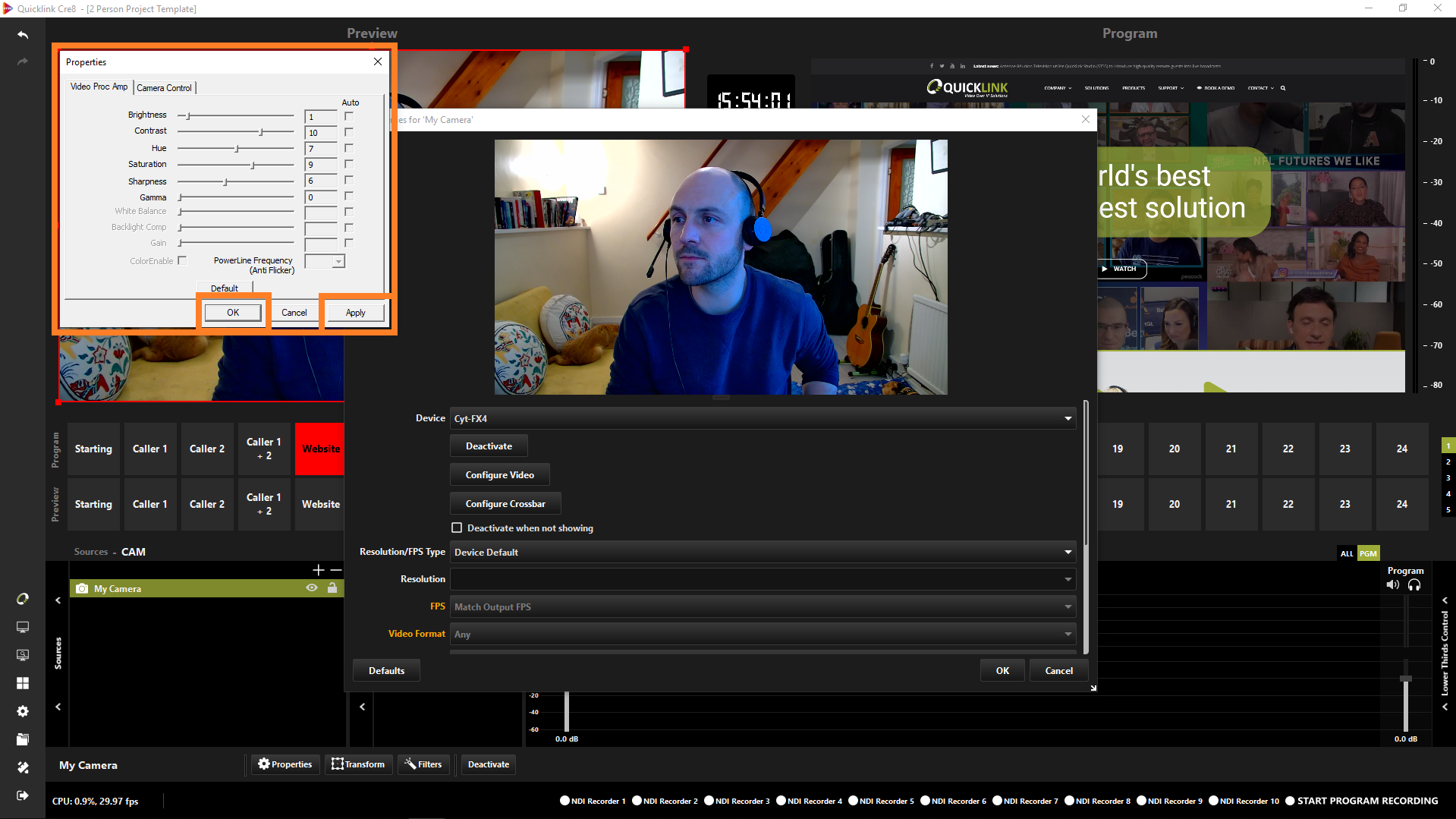Open the multiview grid icon in sidebar
Viewport: 1456px width, 819px height.
[x=23, y=683]
